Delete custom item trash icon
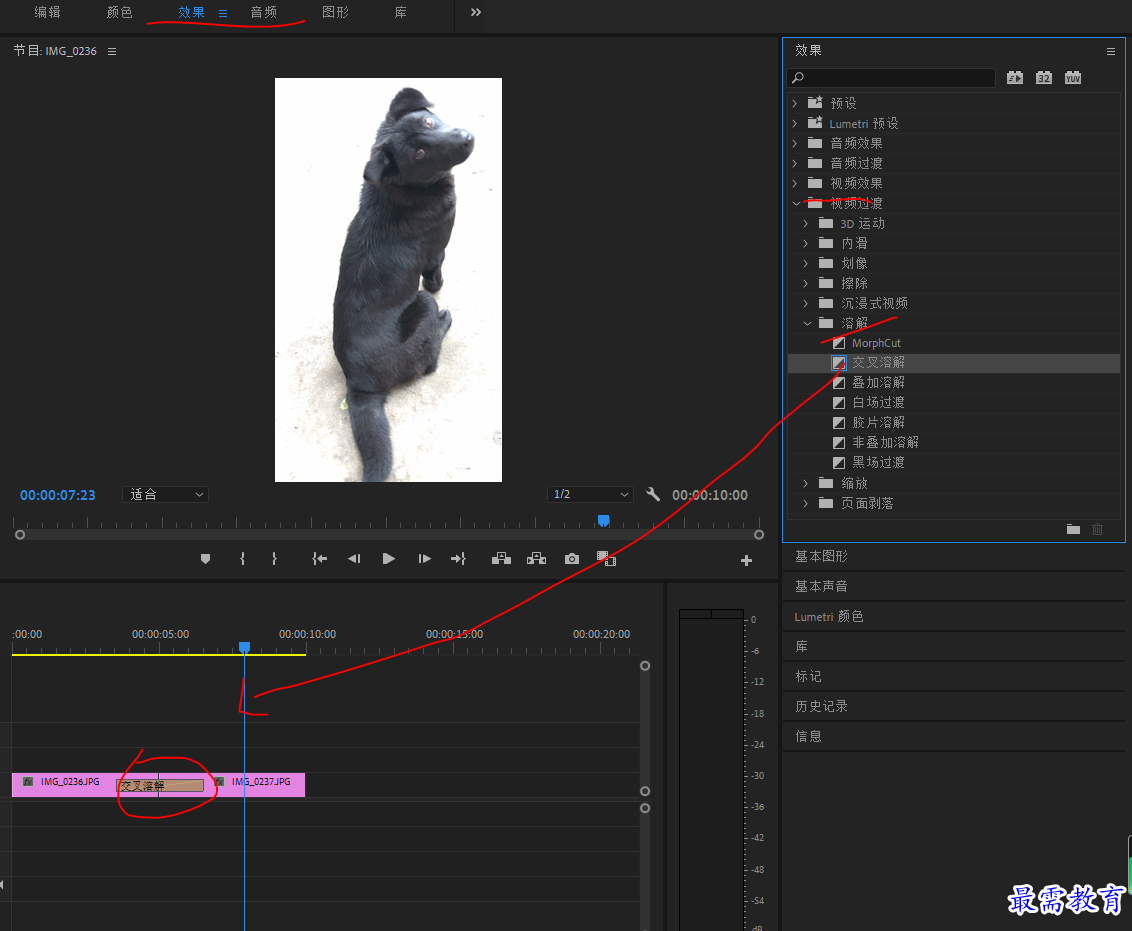 pos(1097,529)
